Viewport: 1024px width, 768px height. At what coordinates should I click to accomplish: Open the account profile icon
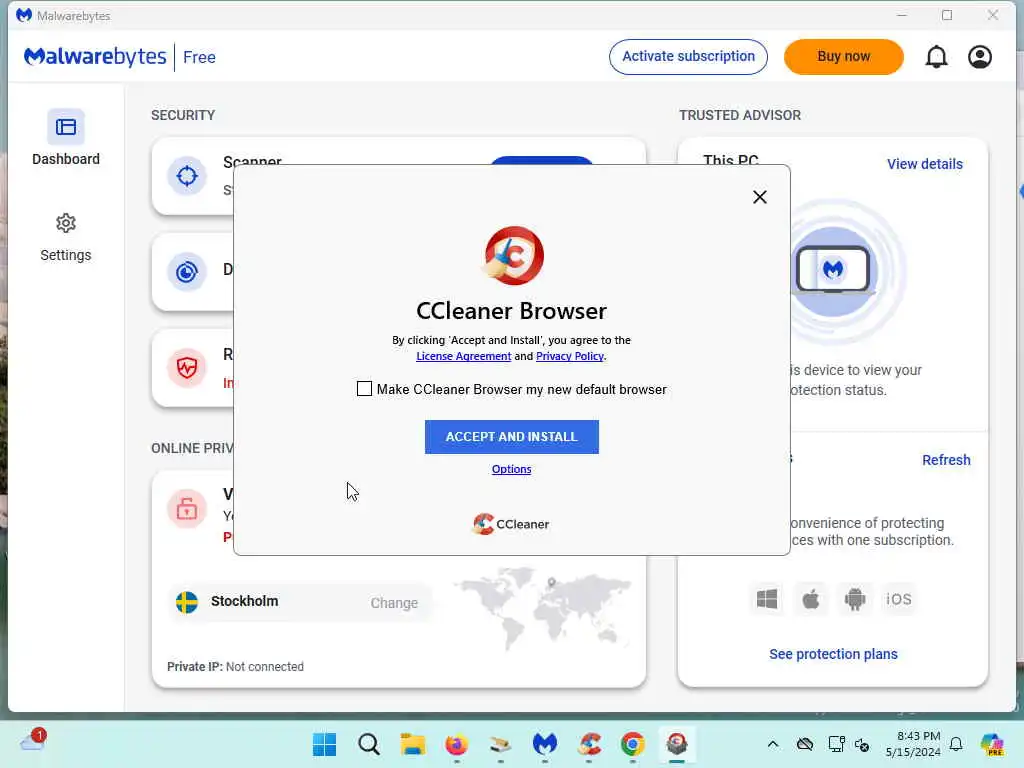pos(980,57)
